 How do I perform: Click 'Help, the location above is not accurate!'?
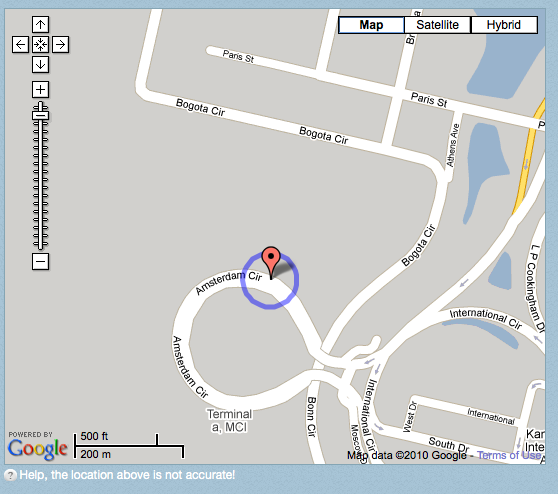(127, 475)
